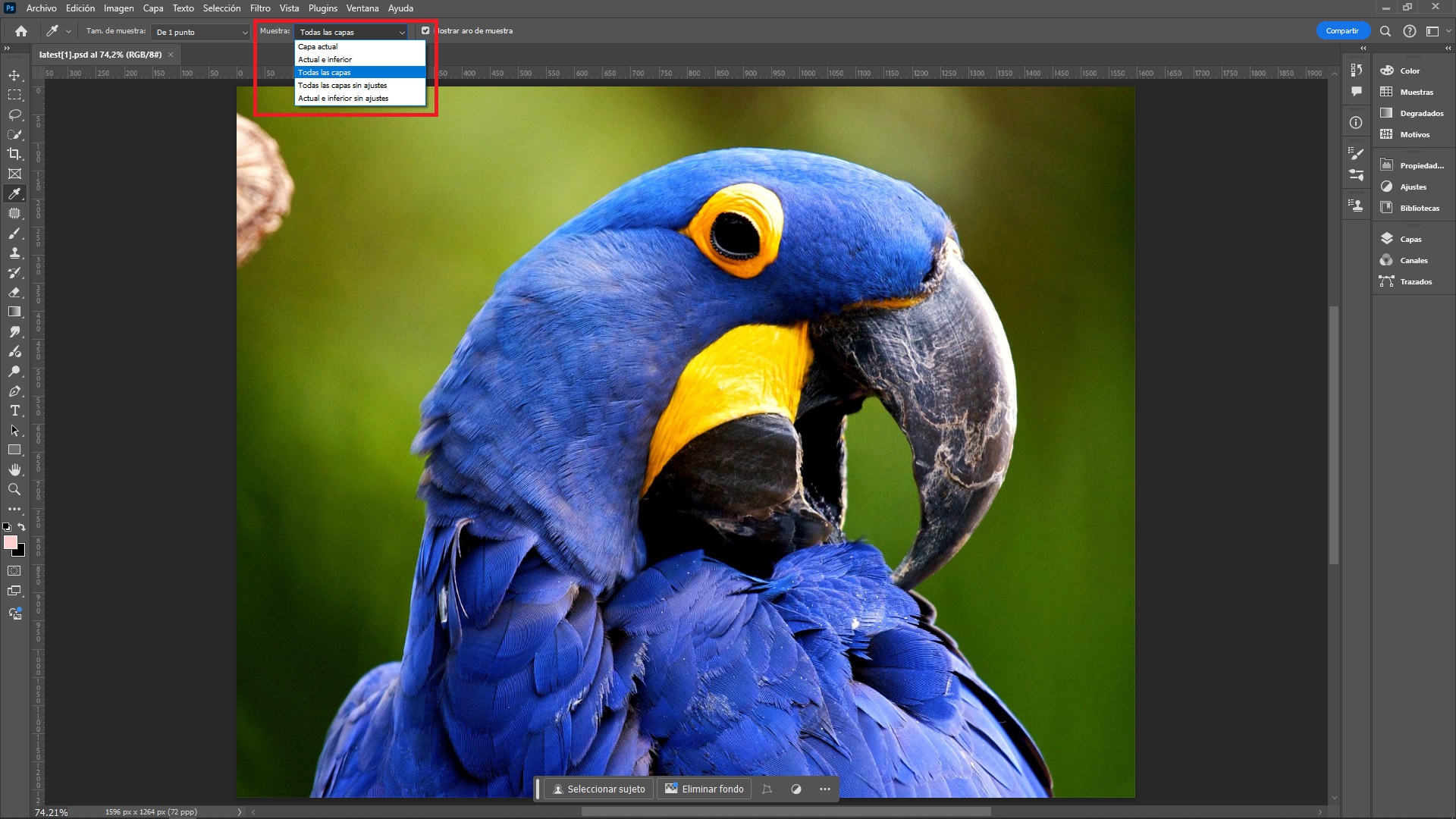This screenshot has width=1456, height=819.
Task: Open the Brush Settings panel icon
Action: point(1357,154)
